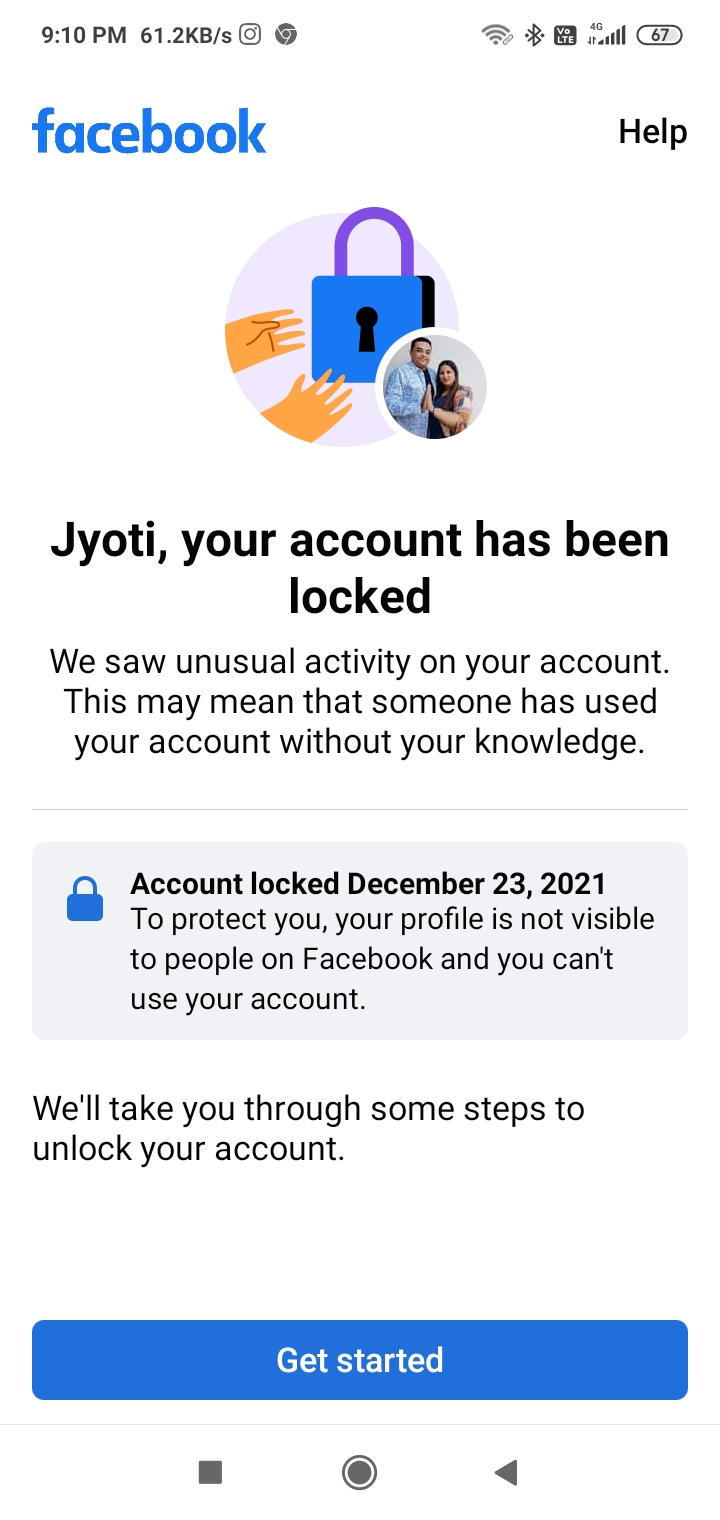Click the Facebook logo

coord(149,132)
